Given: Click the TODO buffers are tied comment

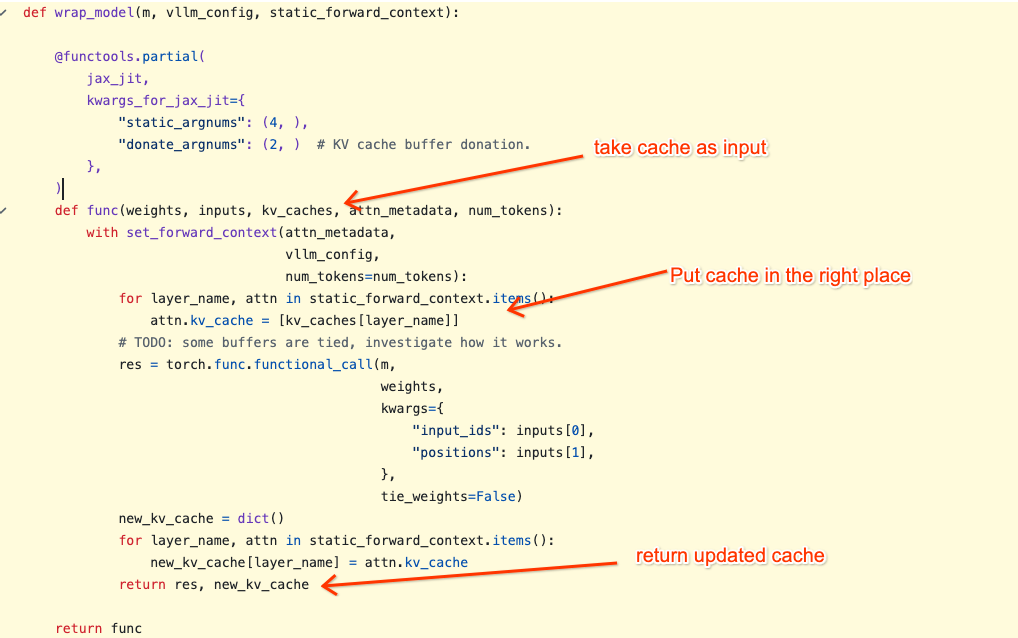Looking at the screenshot, I should coord(340,342).
